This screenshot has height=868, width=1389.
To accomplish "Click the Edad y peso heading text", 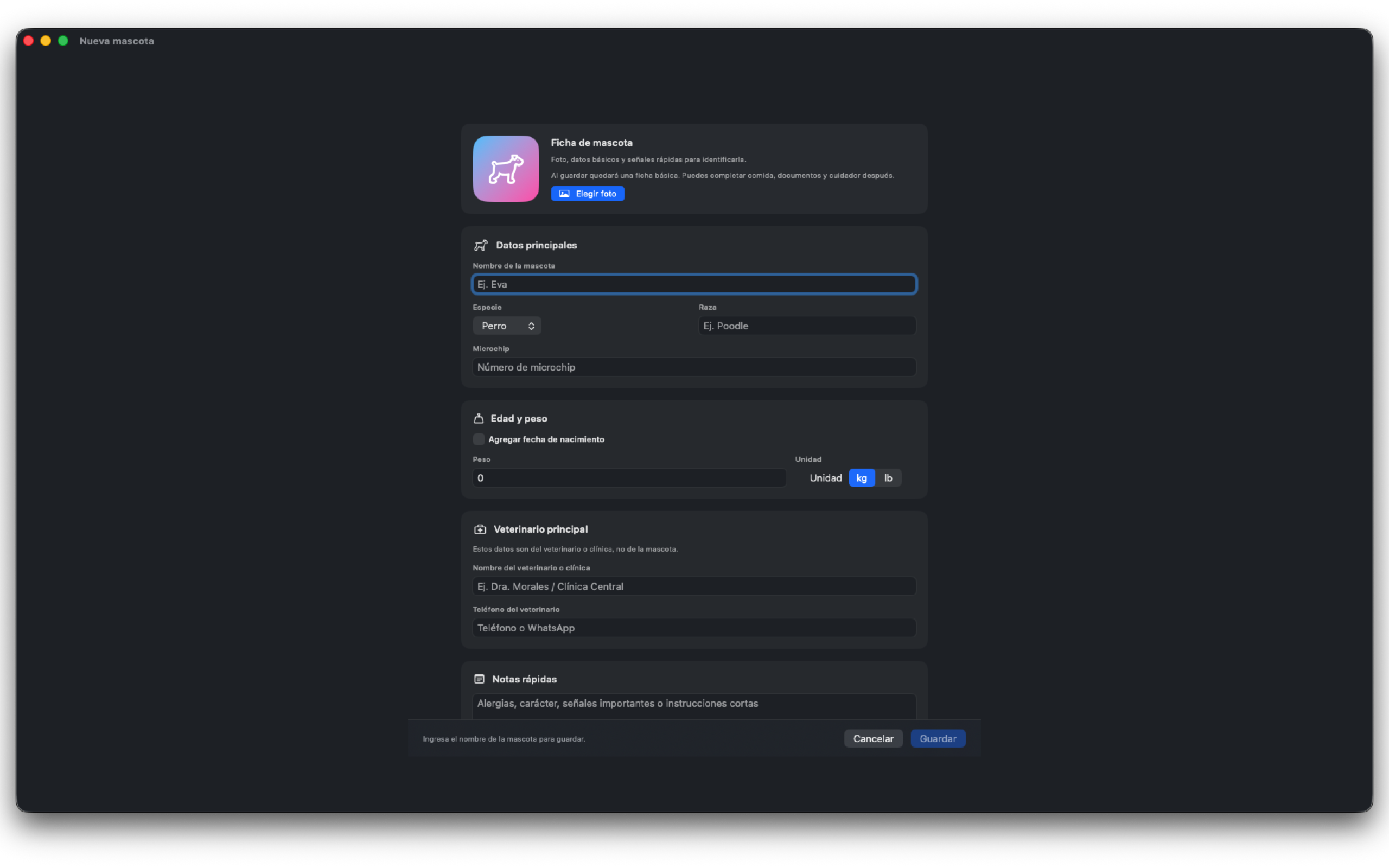I will [519, 418].
